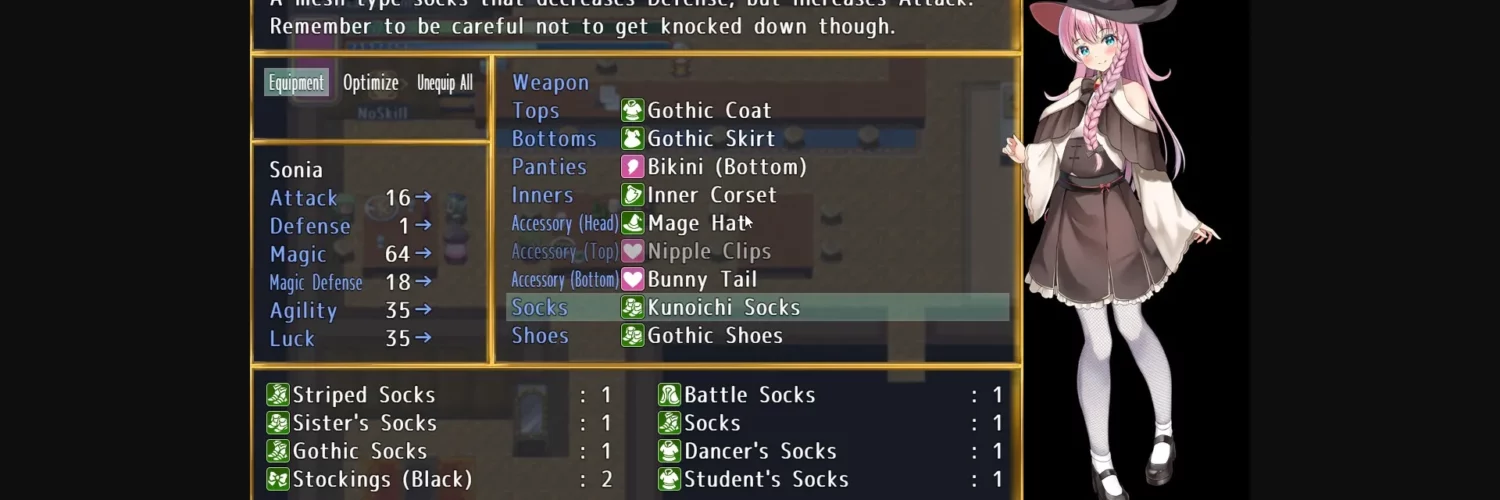The width and height of the screenshot is (1500, 500).
Task: Click the Mage Hat icon
Action: (632, 222)
